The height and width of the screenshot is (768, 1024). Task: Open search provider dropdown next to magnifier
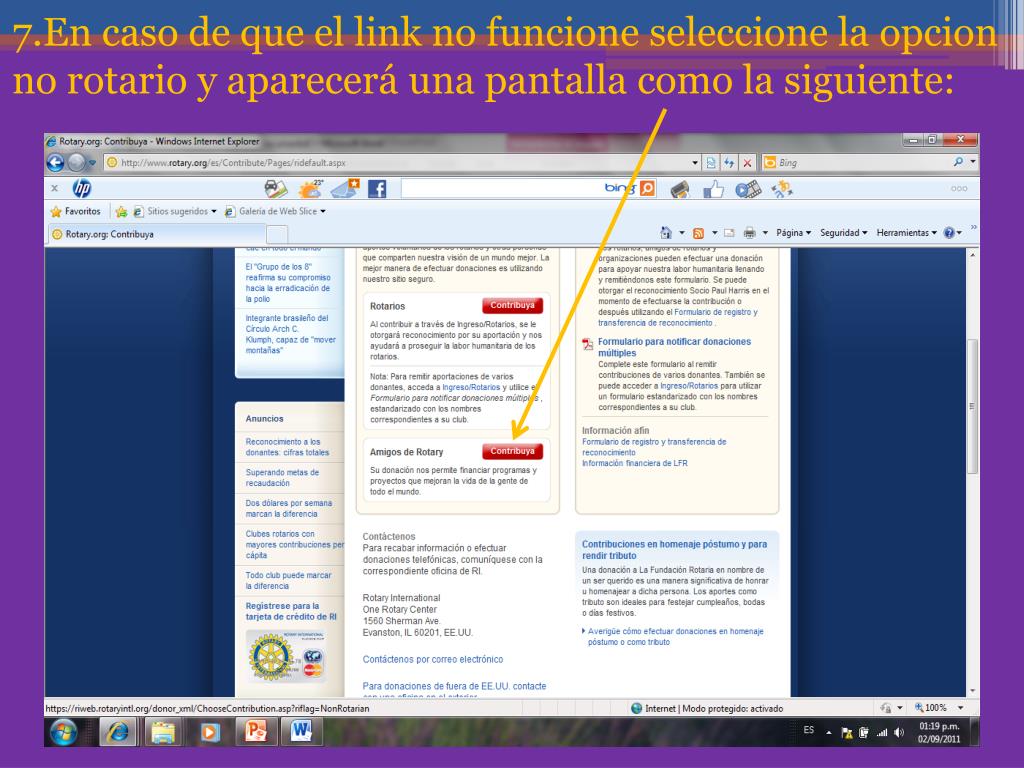pos(973,162)
